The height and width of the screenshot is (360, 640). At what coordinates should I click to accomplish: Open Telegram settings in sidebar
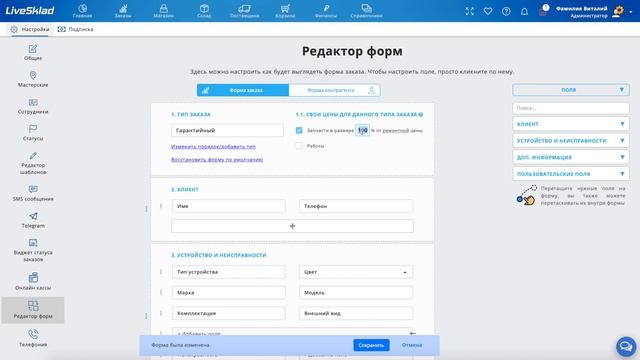pyautogui.click(x=33, y=220)
